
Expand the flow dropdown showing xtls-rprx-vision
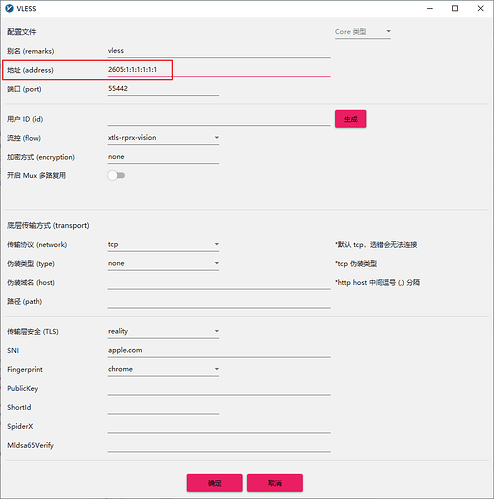163,138
